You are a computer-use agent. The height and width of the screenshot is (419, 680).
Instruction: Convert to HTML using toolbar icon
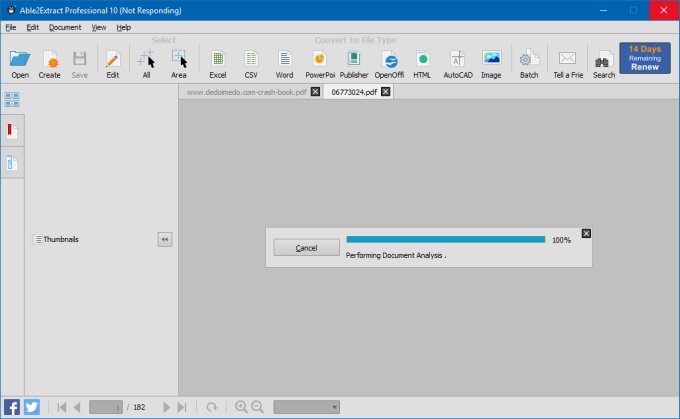422,62
